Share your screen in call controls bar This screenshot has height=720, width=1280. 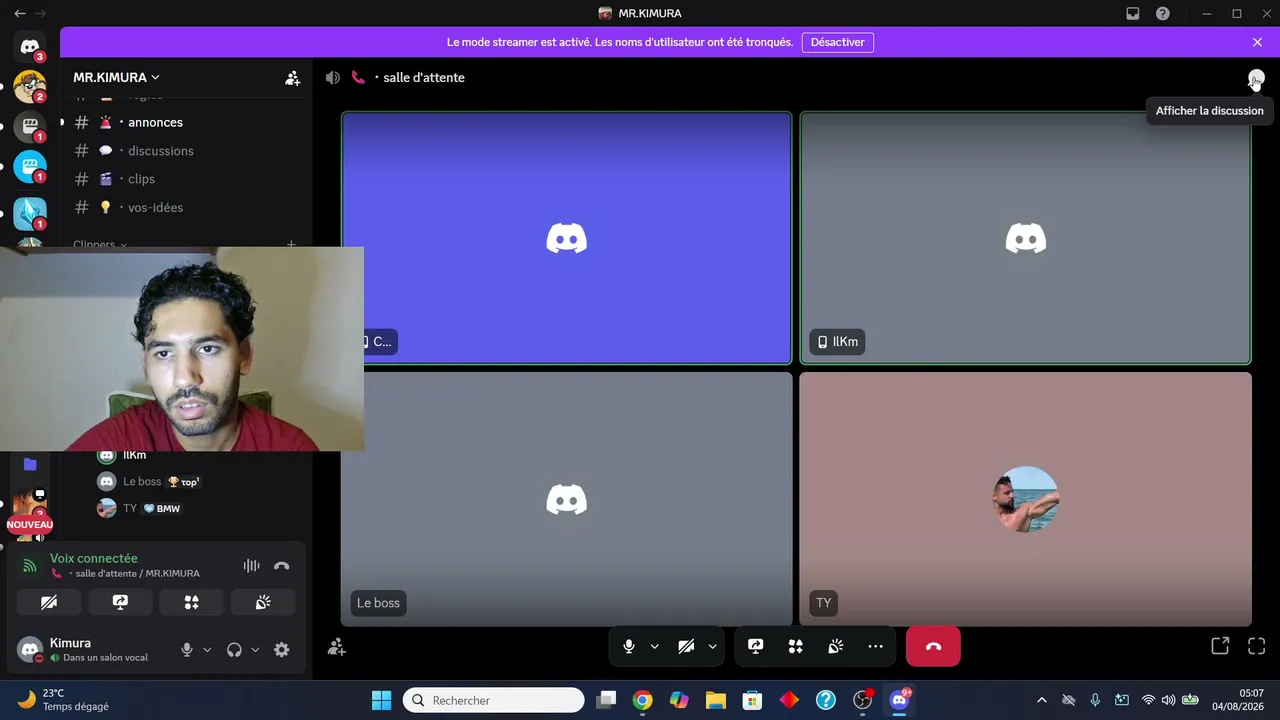pos(756,647)
